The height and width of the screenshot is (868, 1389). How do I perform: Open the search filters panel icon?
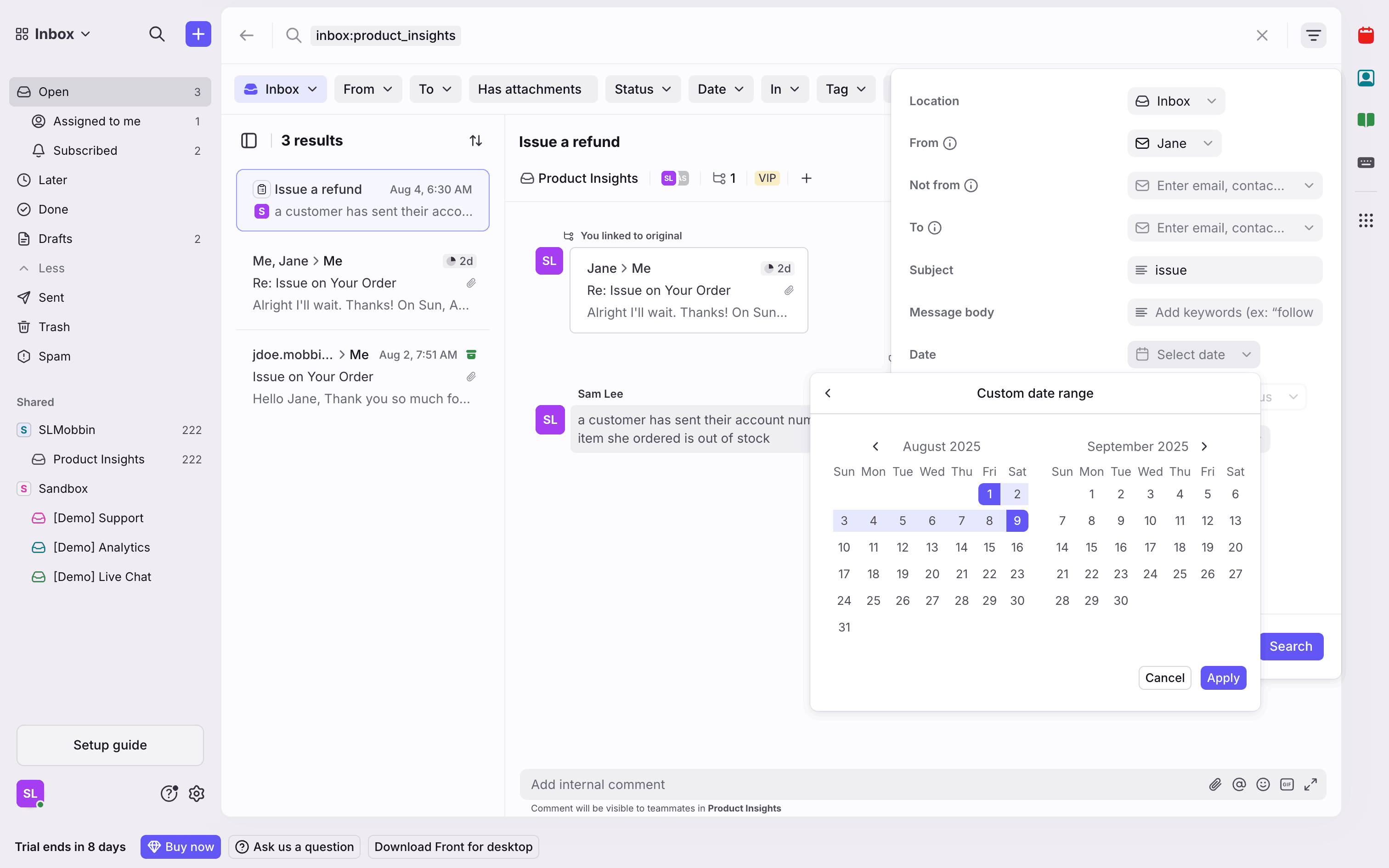1313,36
